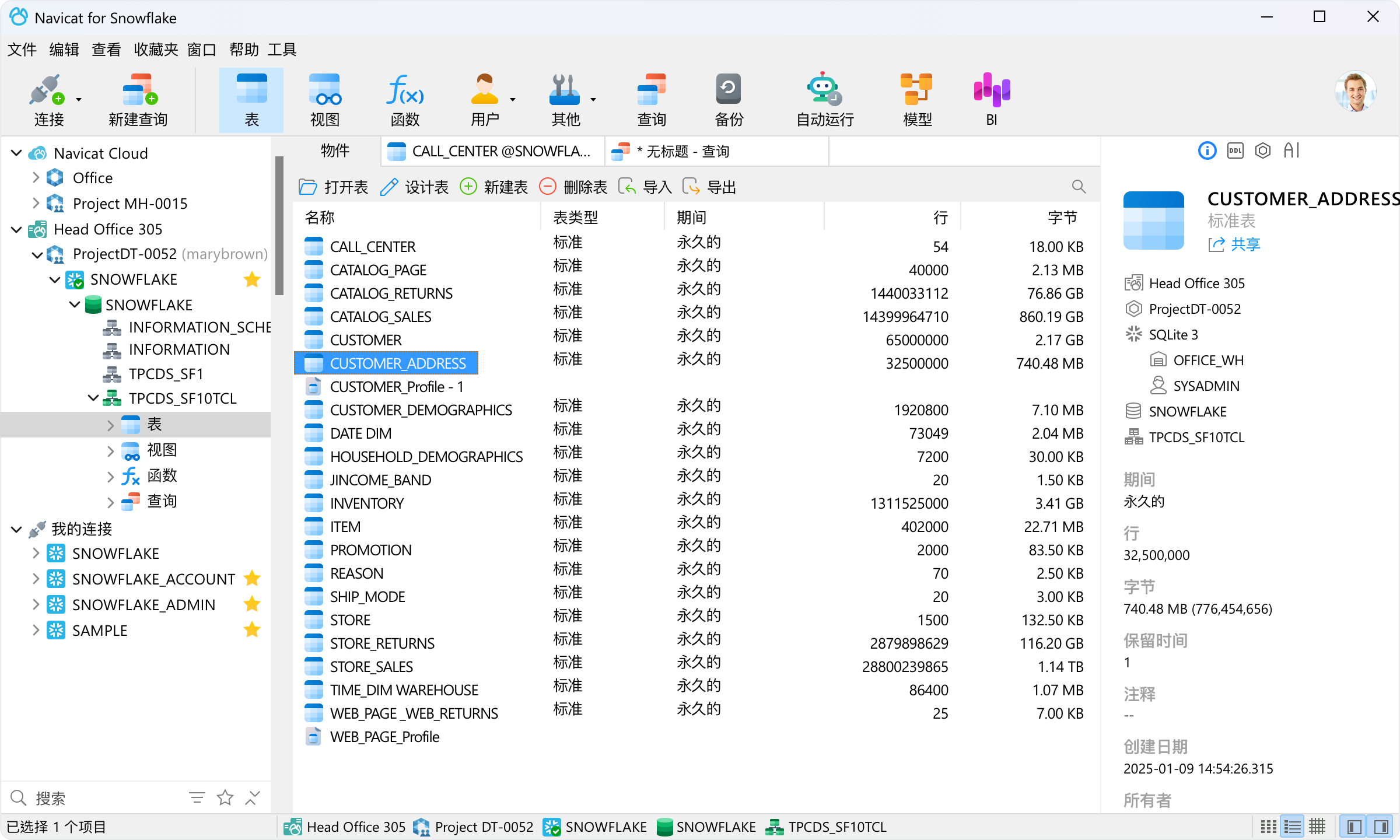This screenshot has width=1400, height=840.
Task: Switch to detail table view mode
Action: [x=1318, y=827]
